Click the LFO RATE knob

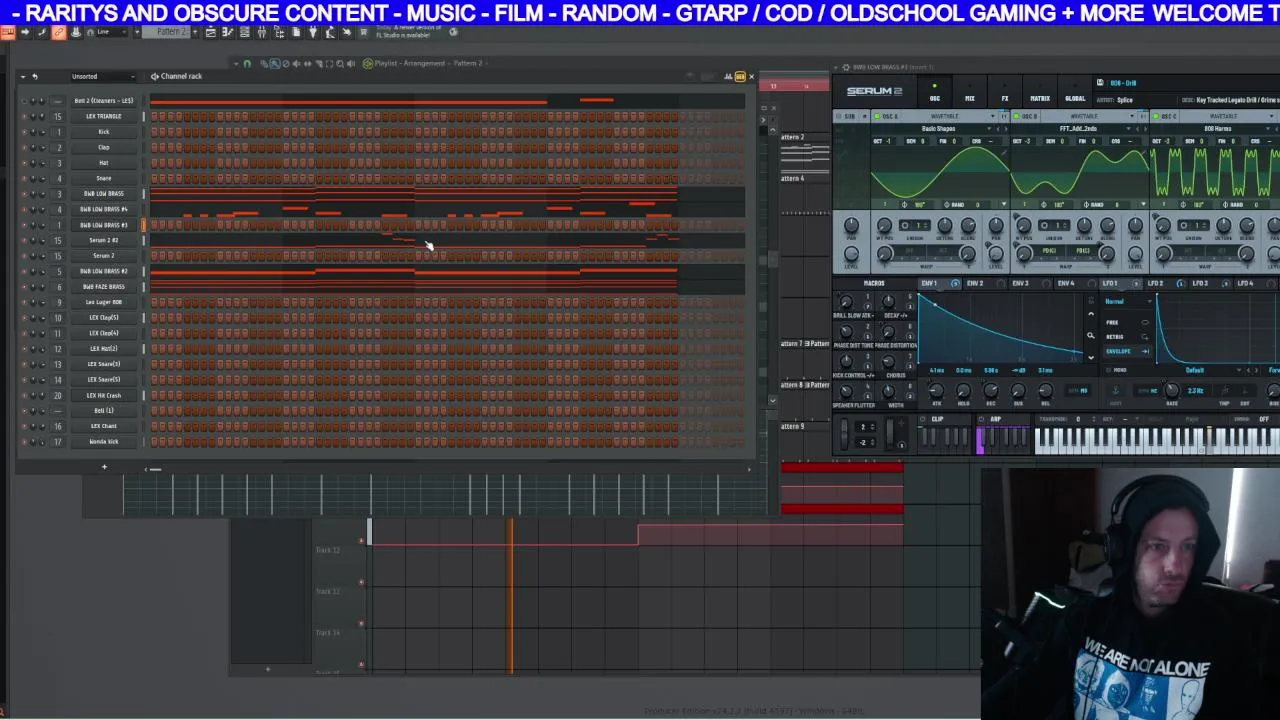coord(1171,390)
